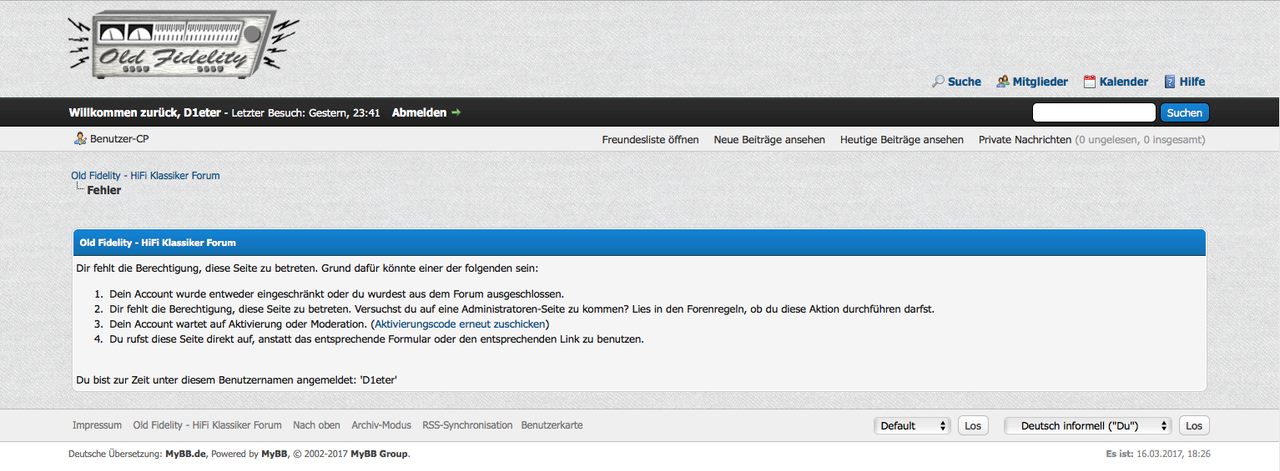Click Los button beside theme dropdown
The height and width of the screenshot is (471, 1280).
tap(973, 426)
